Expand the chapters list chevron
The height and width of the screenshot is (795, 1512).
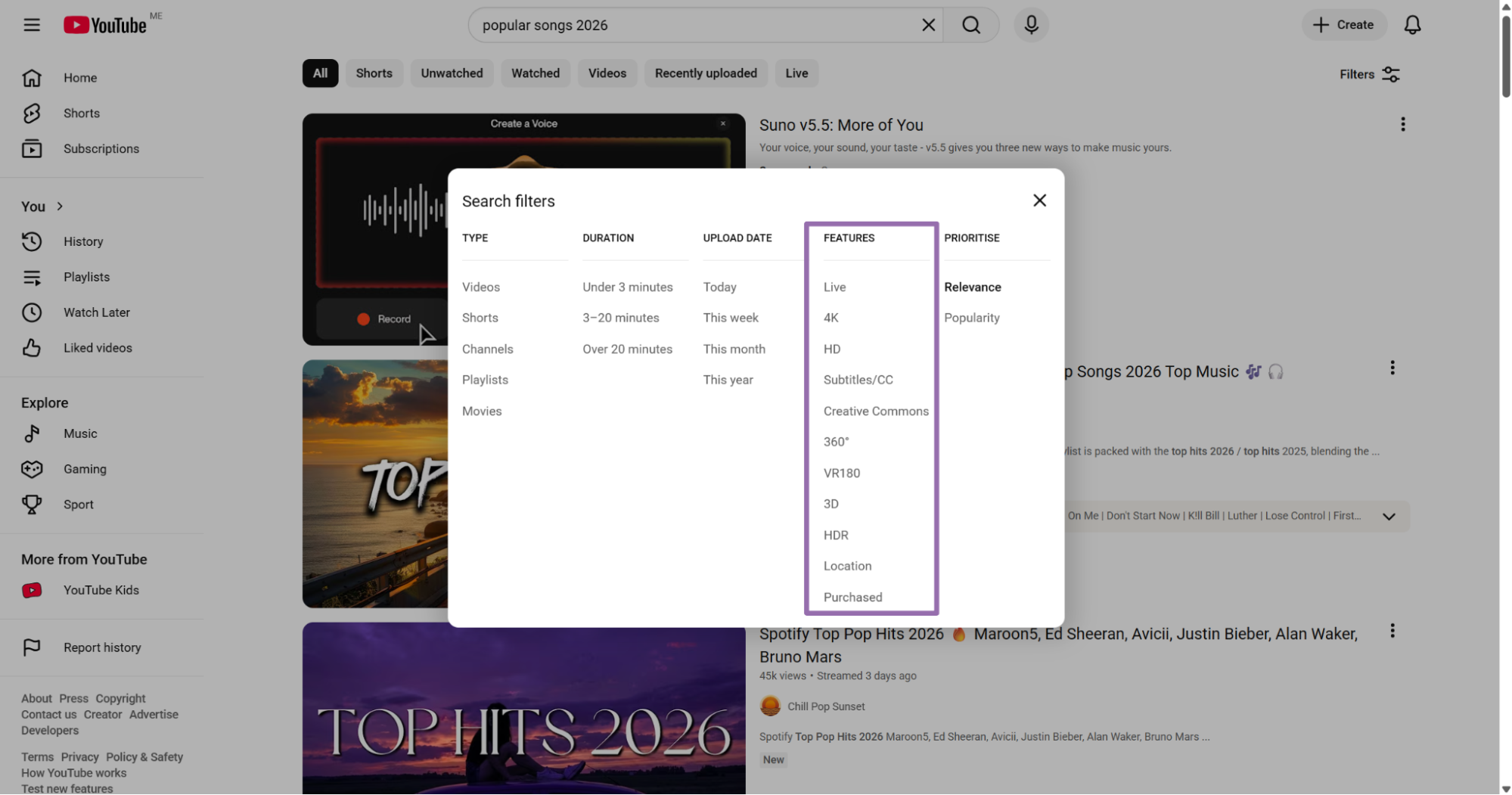point(1389,517)
